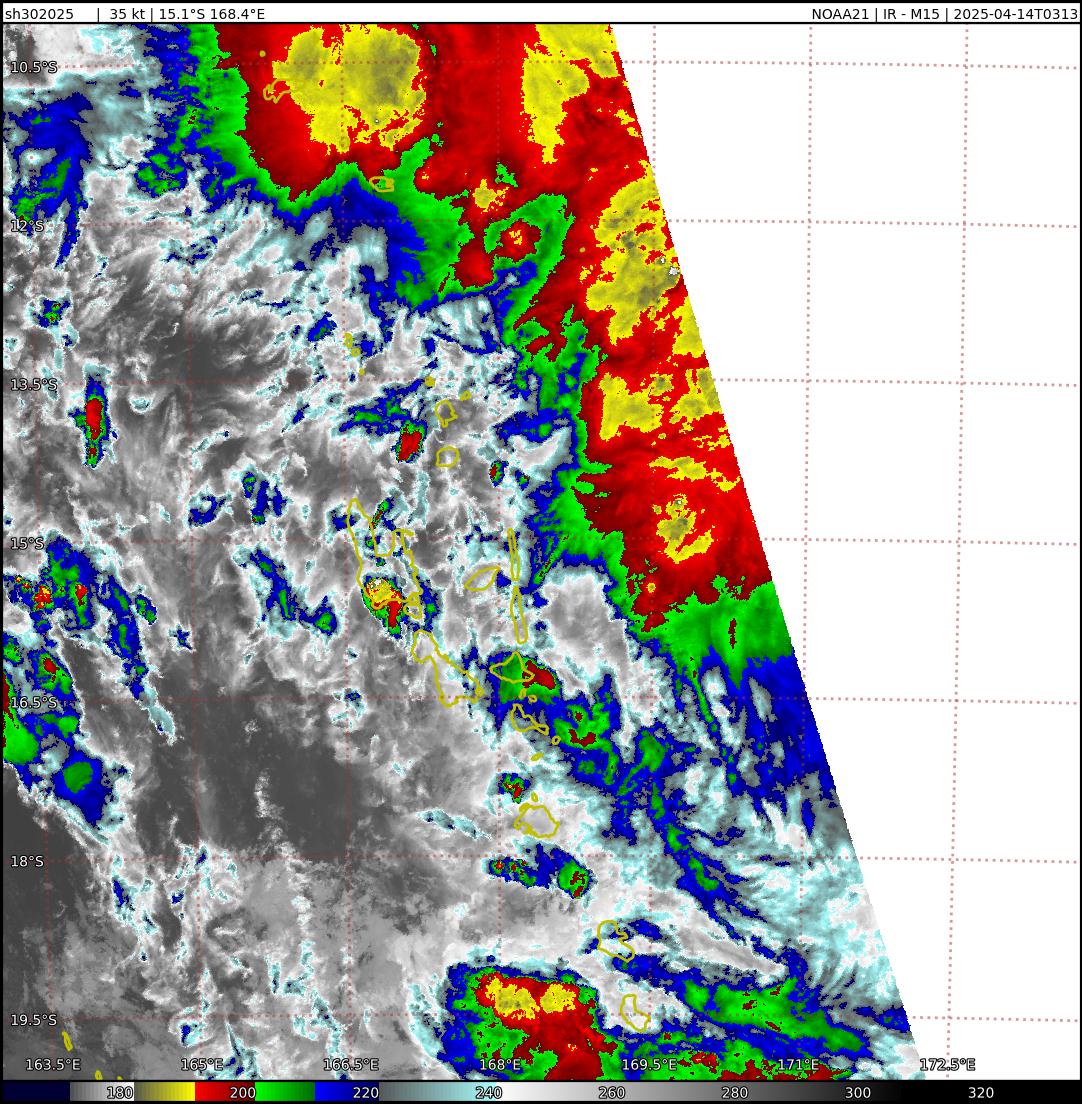Screen dimensions: 1082x1104
Task: Click the 166.5°E longitude label
Action: [x=351, y=1064]
